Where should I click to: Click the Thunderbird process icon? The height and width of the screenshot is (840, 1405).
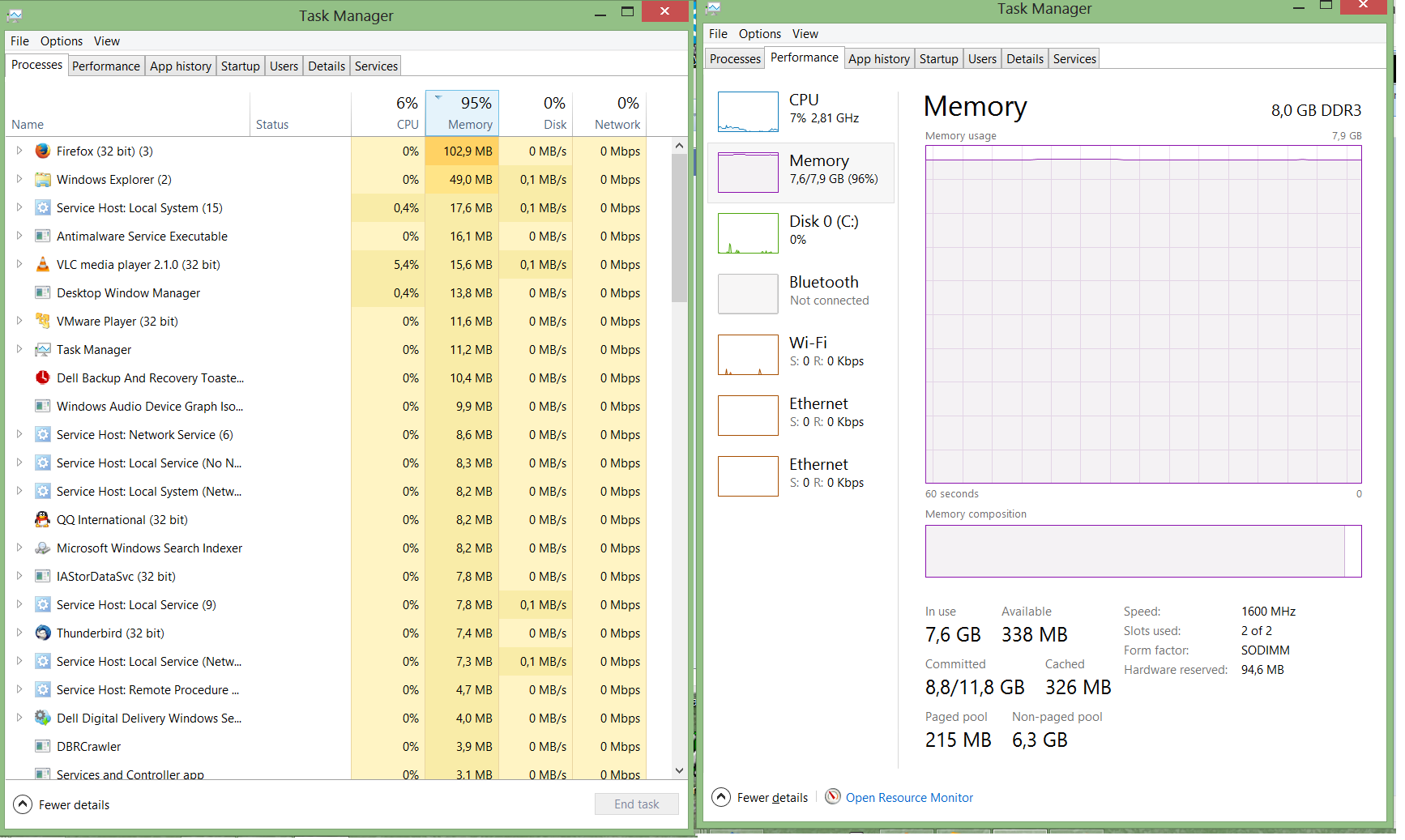[43, 633]
